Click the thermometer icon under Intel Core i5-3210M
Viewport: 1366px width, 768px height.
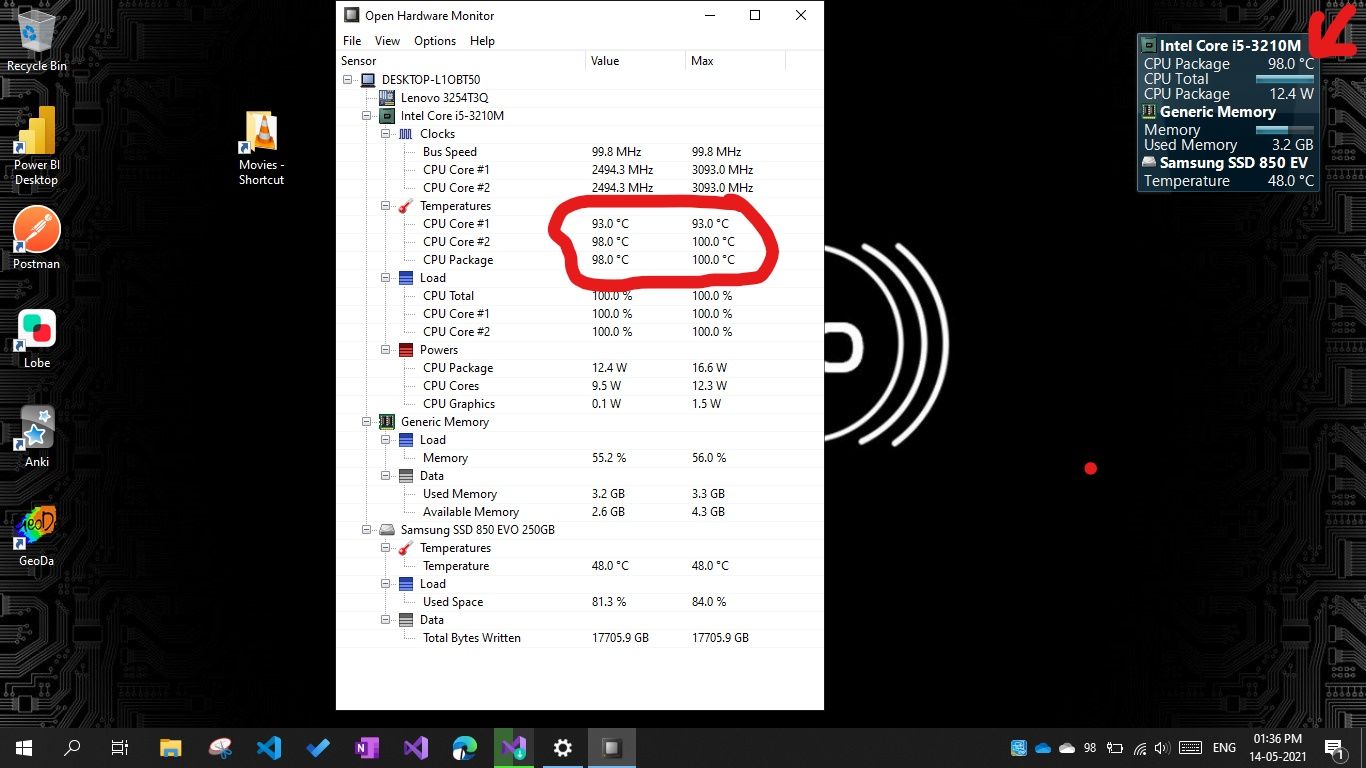click(406, 206)
